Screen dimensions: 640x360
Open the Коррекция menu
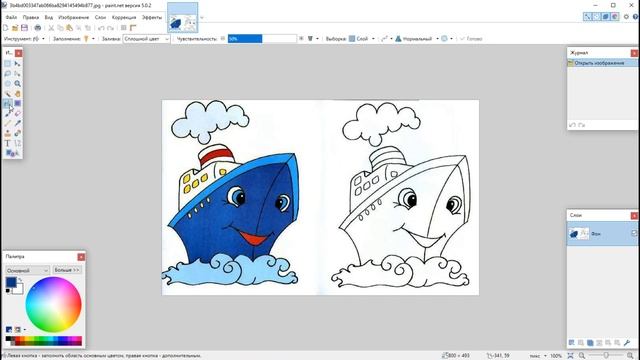coord(124,18)
